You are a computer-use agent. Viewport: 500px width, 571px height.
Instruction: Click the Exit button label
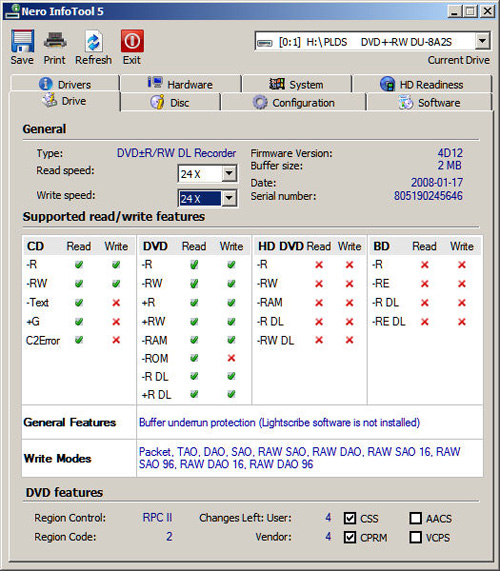132,60
